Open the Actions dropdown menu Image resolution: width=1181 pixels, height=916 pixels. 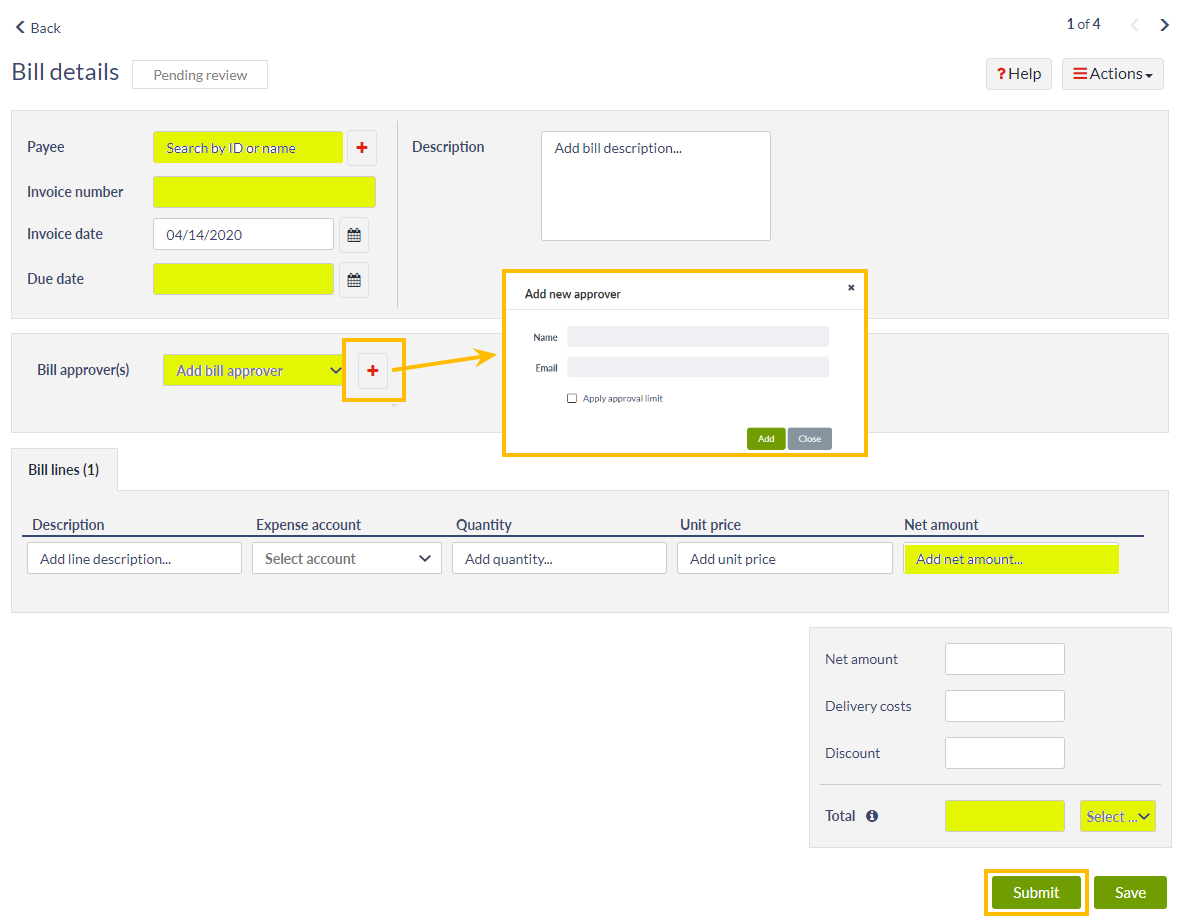pyautogui.click(x=1112, y=74)
